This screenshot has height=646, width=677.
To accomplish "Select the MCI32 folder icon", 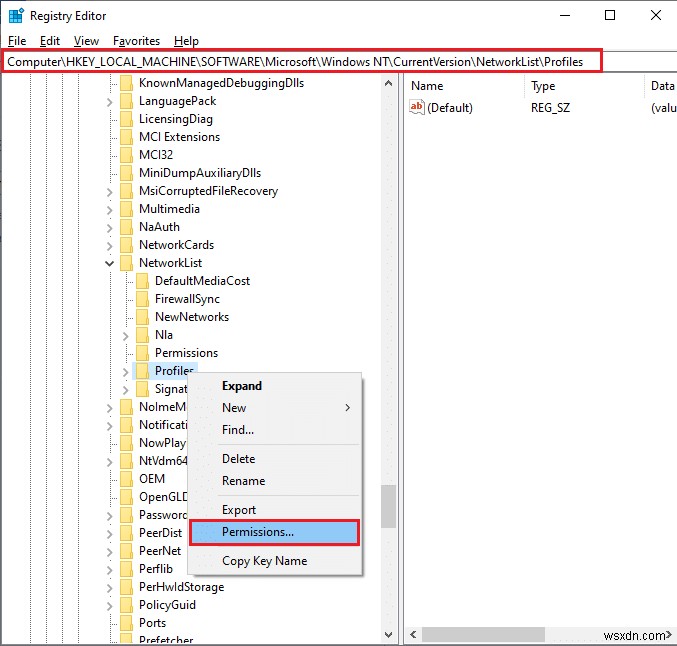I will tap(127, 155).
